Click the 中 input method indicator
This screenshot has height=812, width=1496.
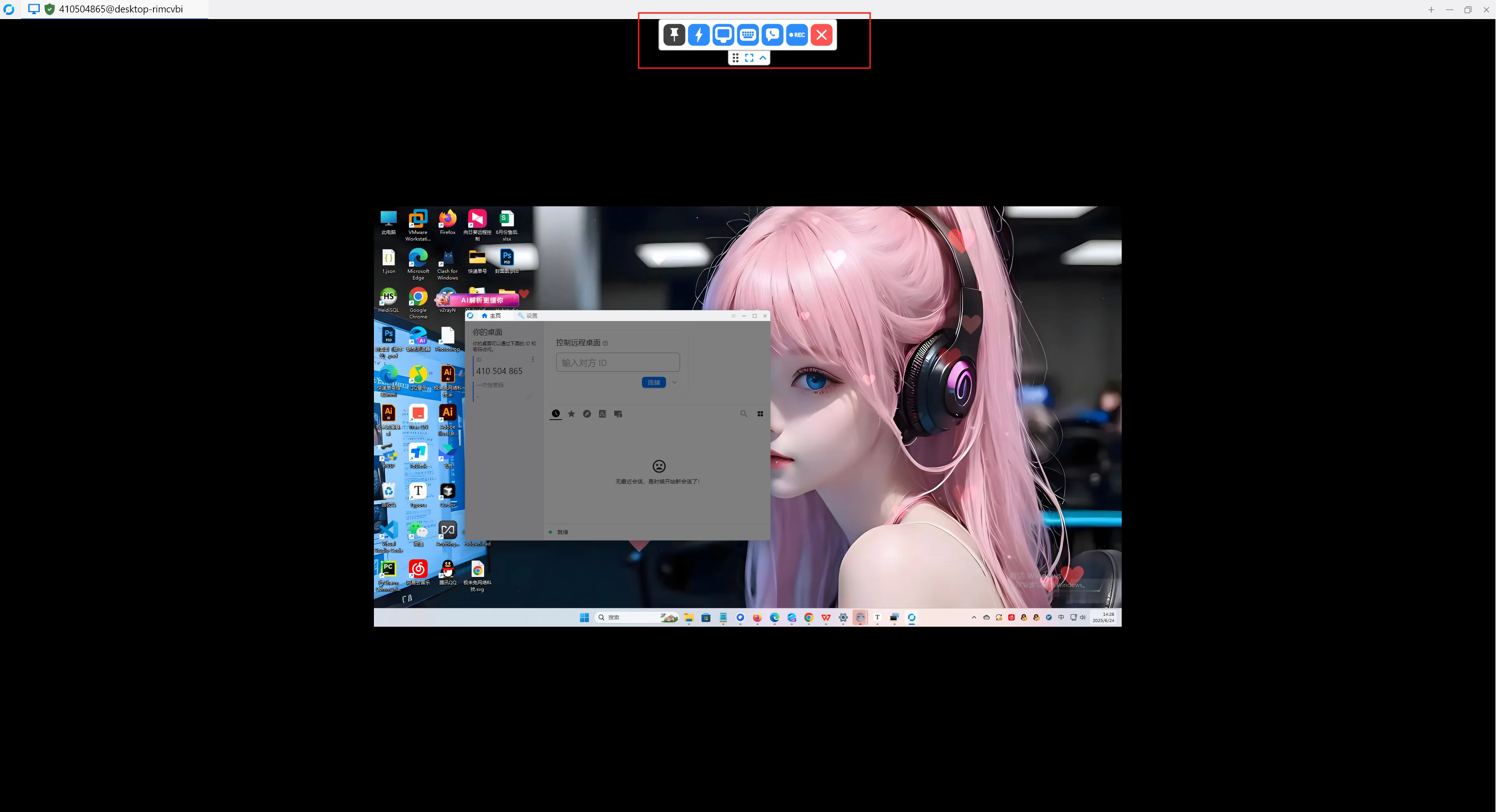click(x=1061, y=617)
